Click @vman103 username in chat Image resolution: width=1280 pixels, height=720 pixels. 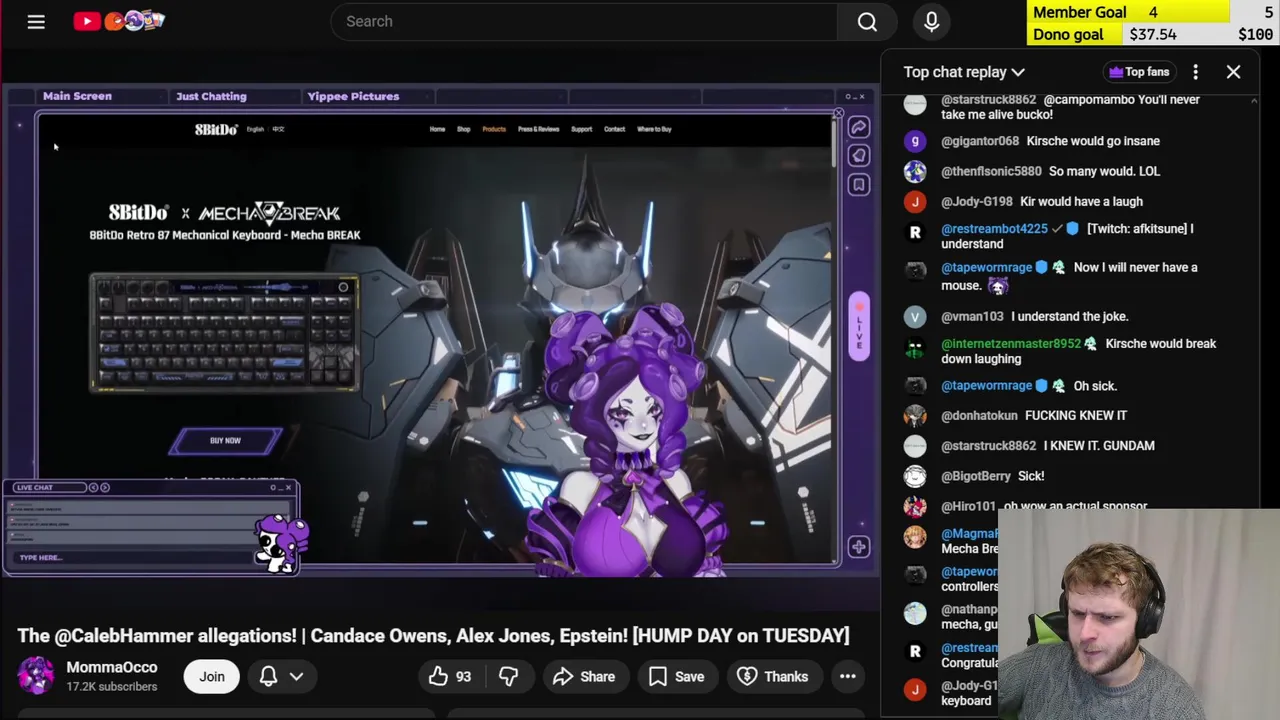click(972, 316)
